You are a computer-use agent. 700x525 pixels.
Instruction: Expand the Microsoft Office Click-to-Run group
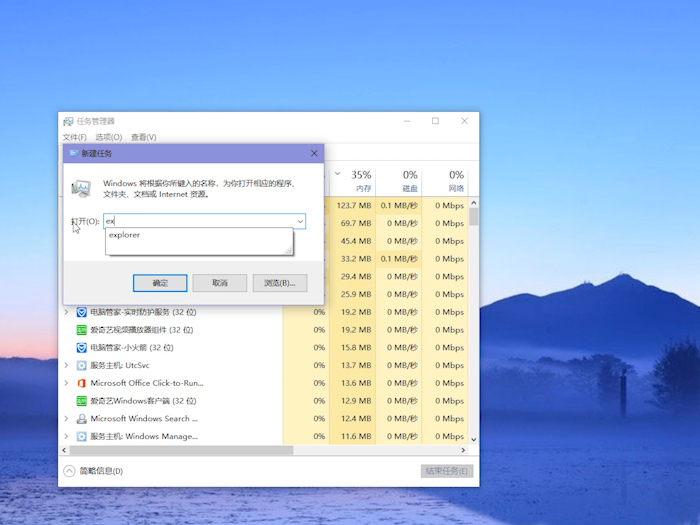pos(67,383)
